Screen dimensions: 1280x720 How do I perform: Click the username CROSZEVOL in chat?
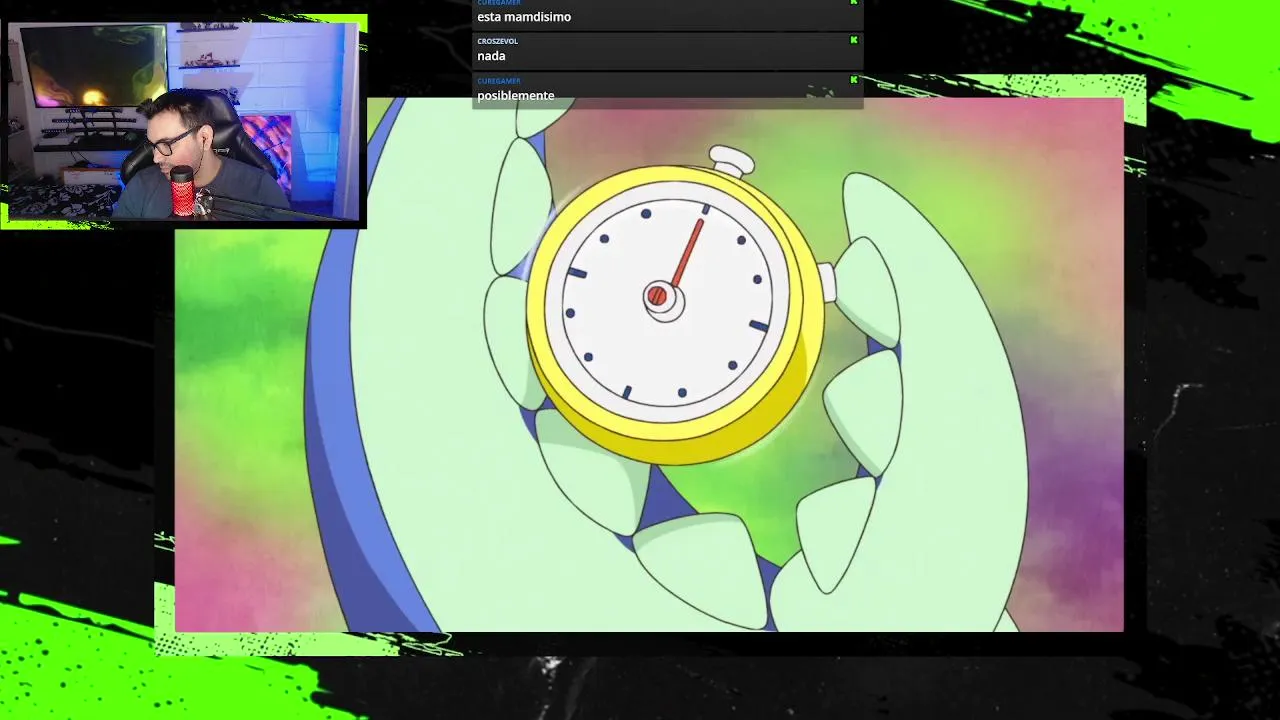(497, 41)
